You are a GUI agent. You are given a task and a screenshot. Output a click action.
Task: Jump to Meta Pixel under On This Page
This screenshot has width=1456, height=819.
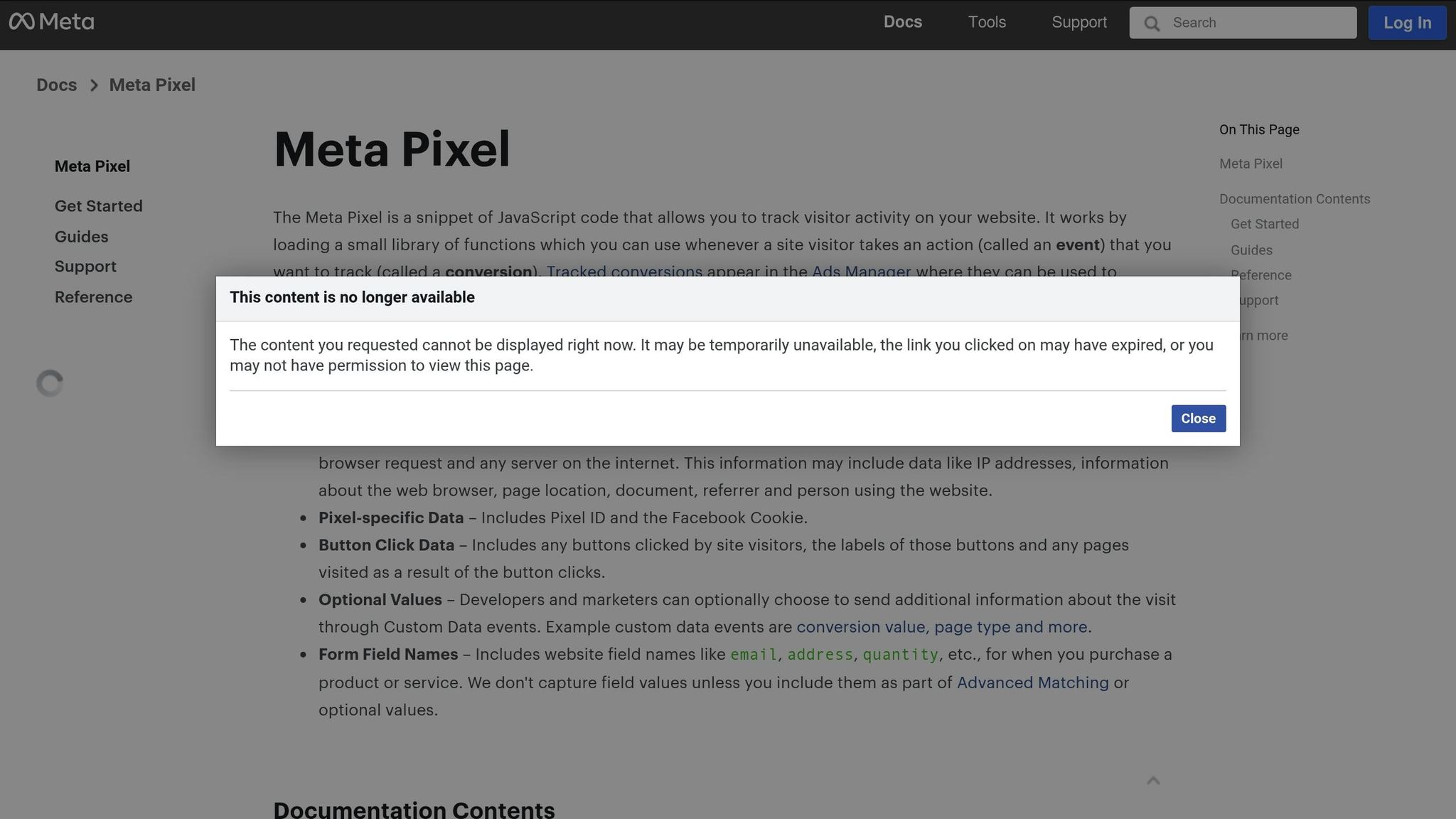pos(1250,164)
